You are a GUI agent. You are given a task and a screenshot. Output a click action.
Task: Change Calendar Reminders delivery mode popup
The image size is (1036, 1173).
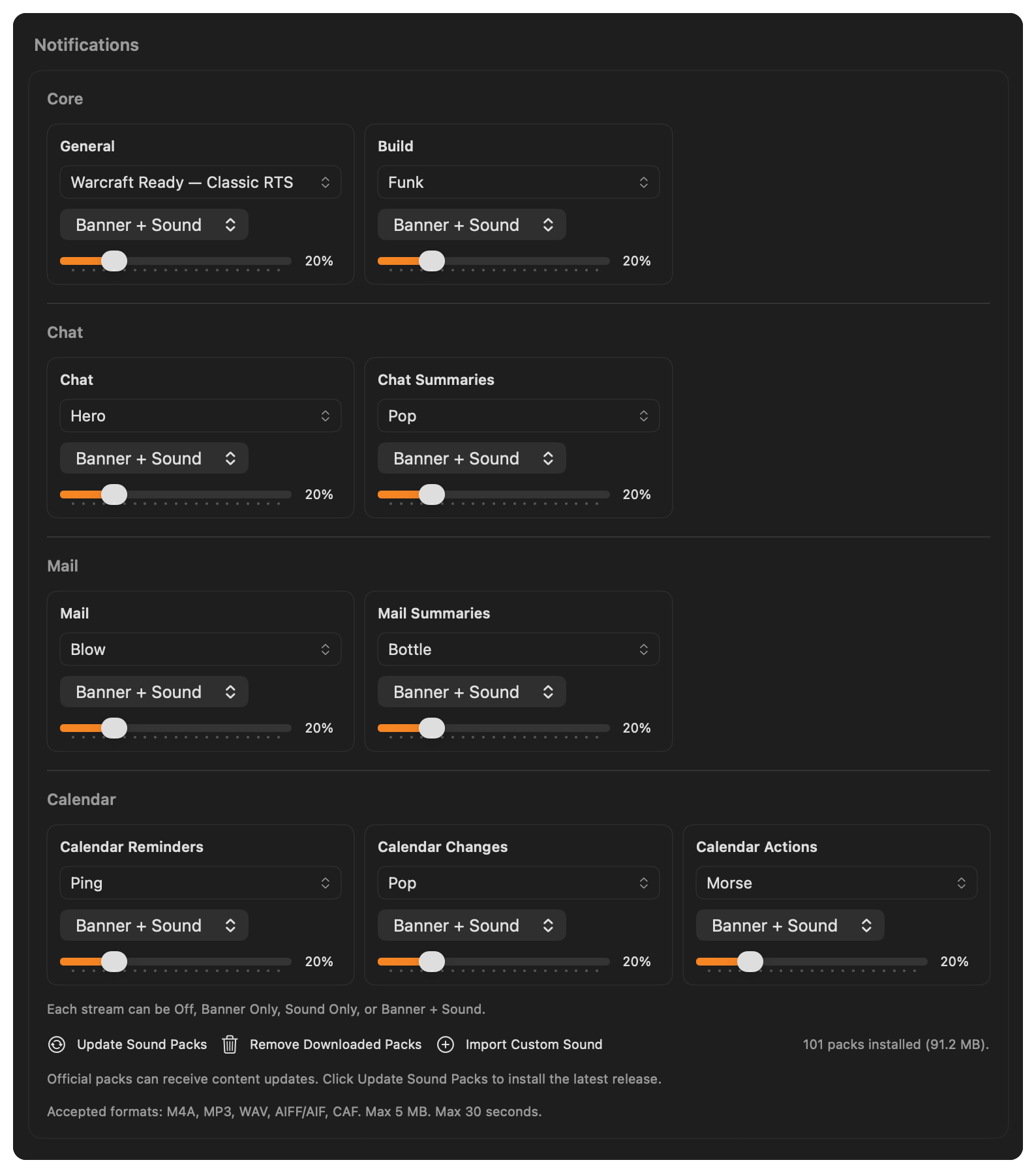pos(154,925)
